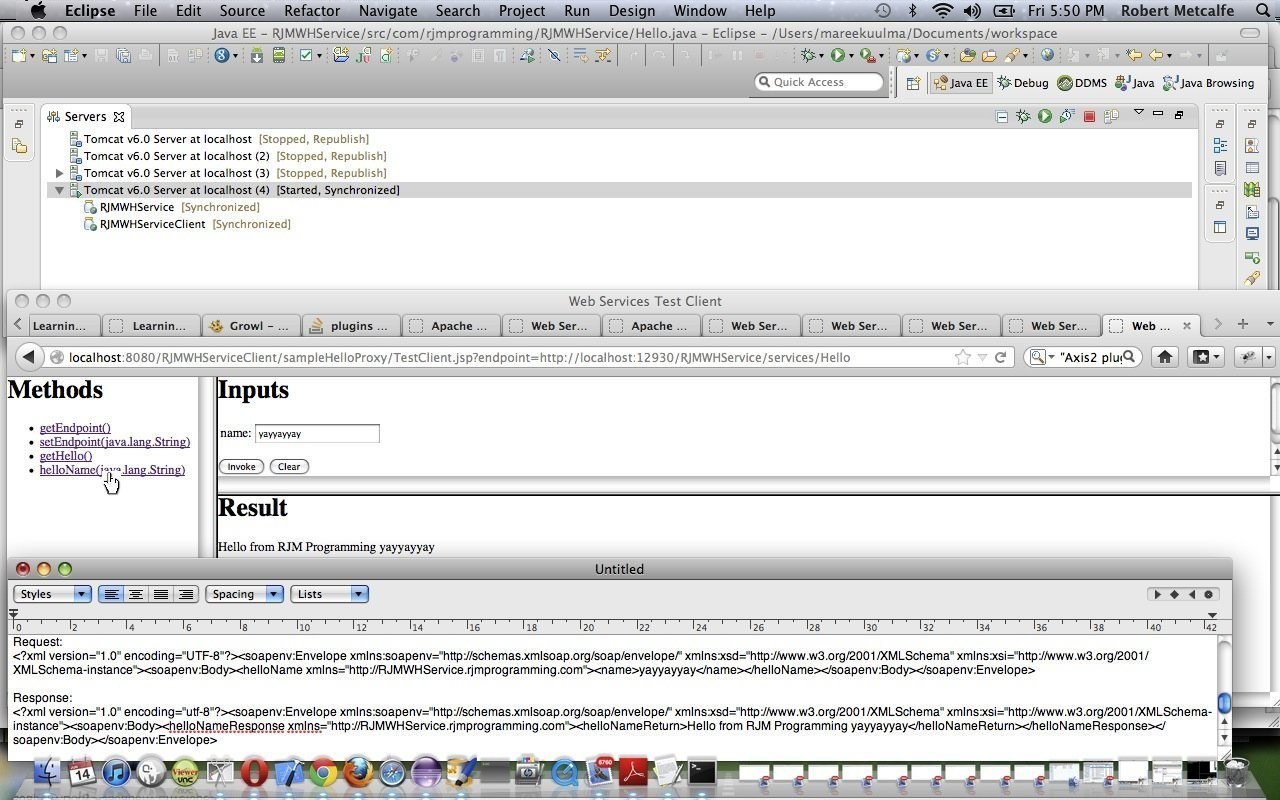The width and height of the screenshot is (1280, 800).
Task: Click the New wizard icon in Eclipse toolbar
Action: [18, 56]
